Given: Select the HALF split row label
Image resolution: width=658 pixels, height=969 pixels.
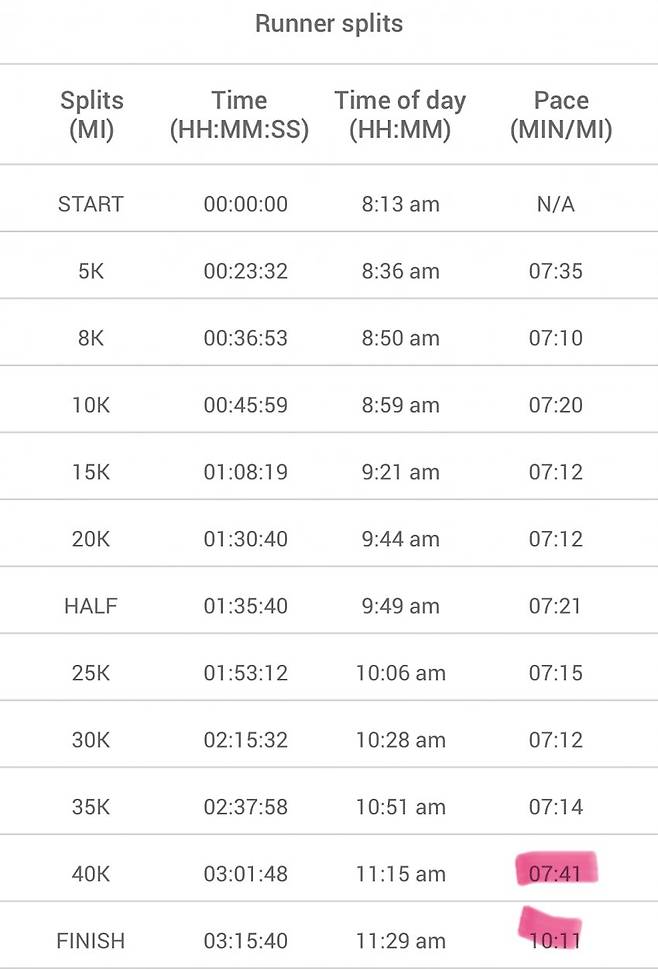Looking at the screenshot, I should [x=91, y=606].
